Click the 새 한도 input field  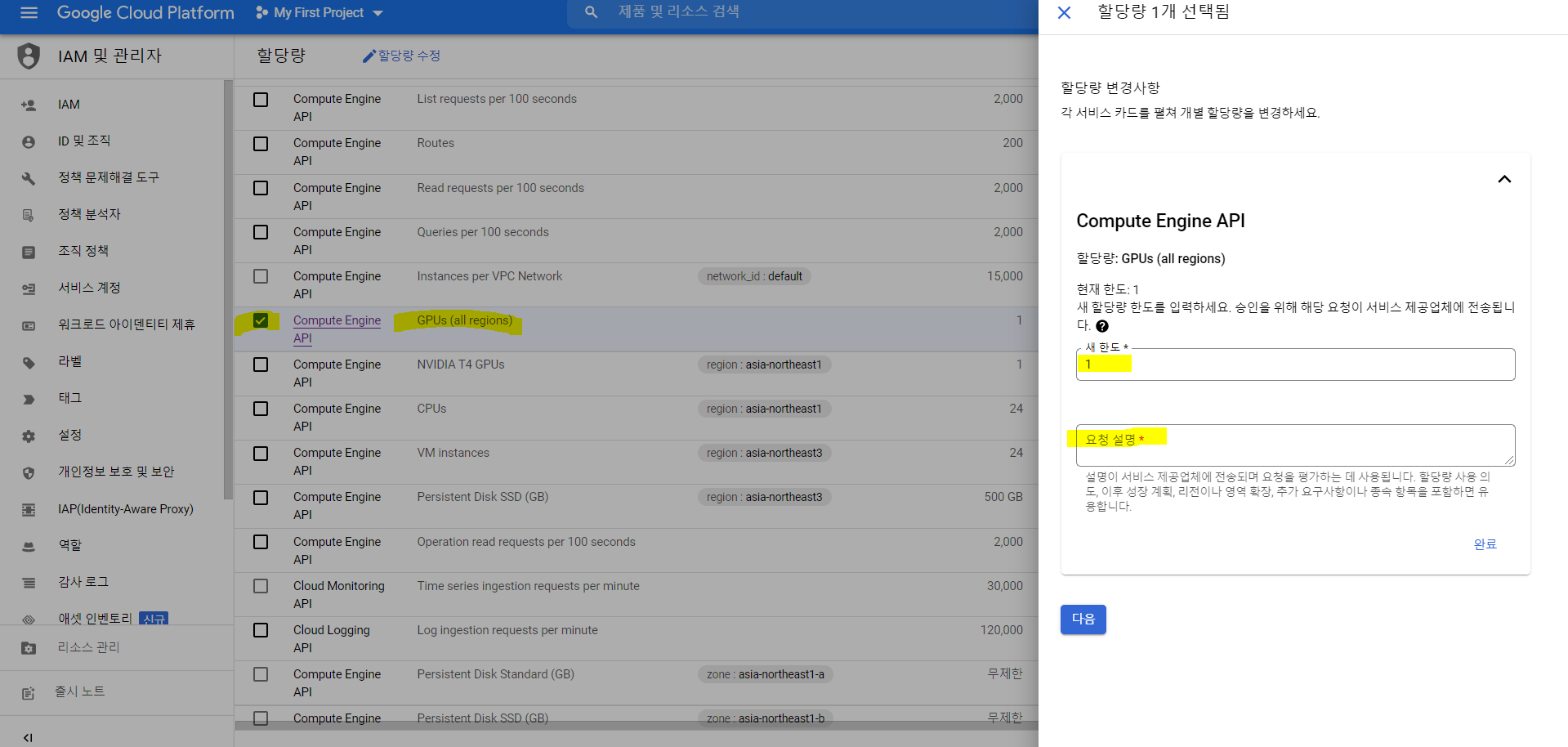(x=1295, y=365)
